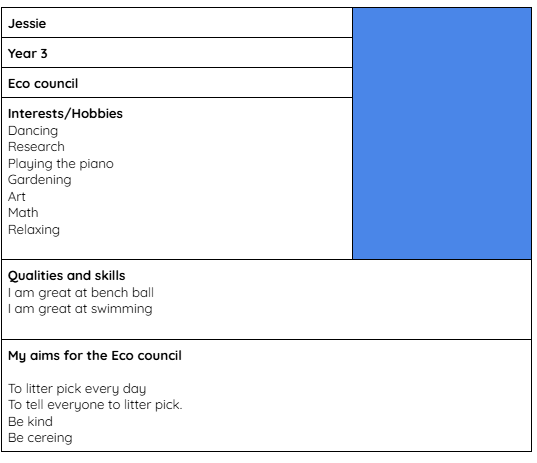This screenshot has width=537, height=463.
Task: Click the Eco council cell
Action: tap(177, 83)
